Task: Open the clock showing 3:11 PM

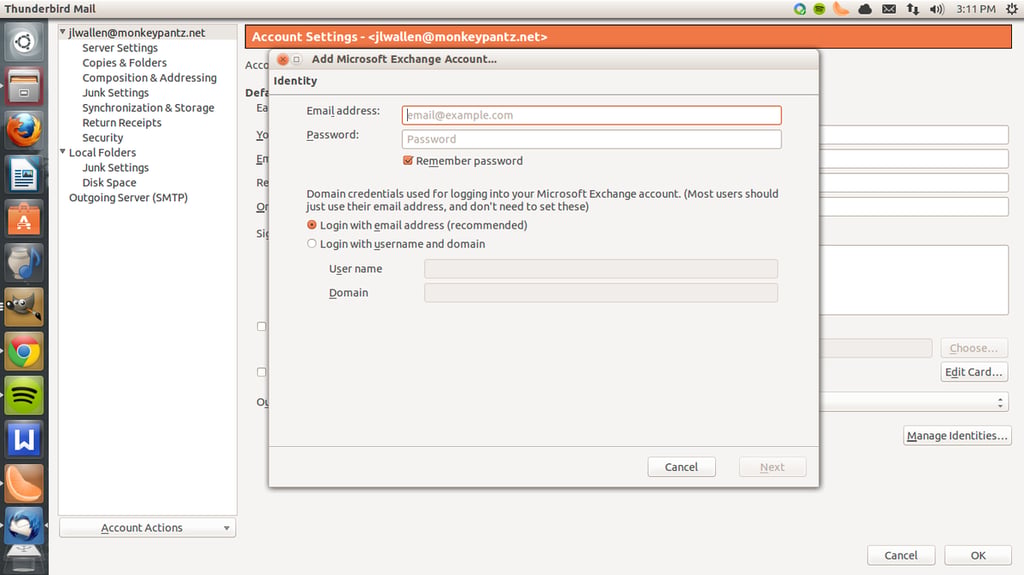Action: pos(976,9)
